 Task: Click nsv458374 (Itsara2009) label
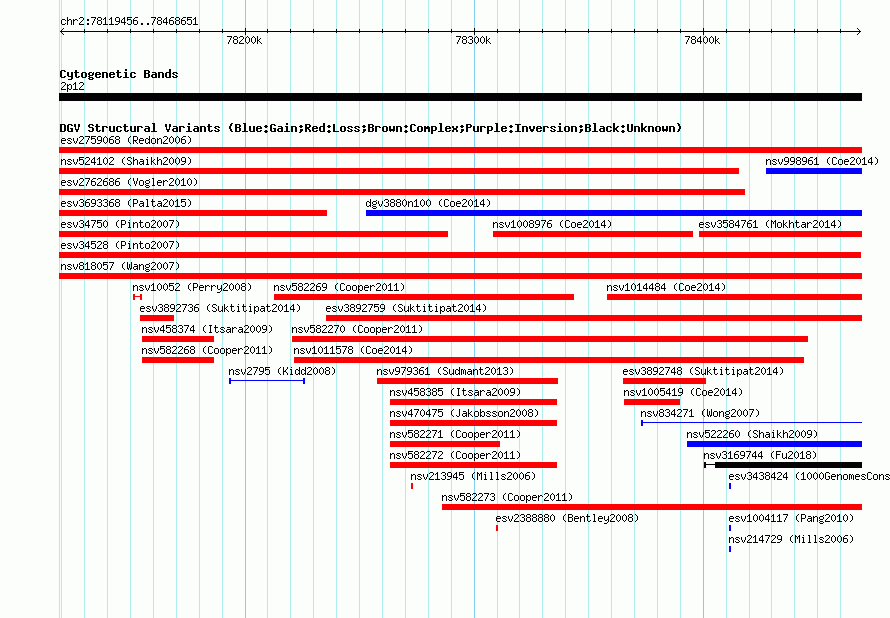point(207,329)
